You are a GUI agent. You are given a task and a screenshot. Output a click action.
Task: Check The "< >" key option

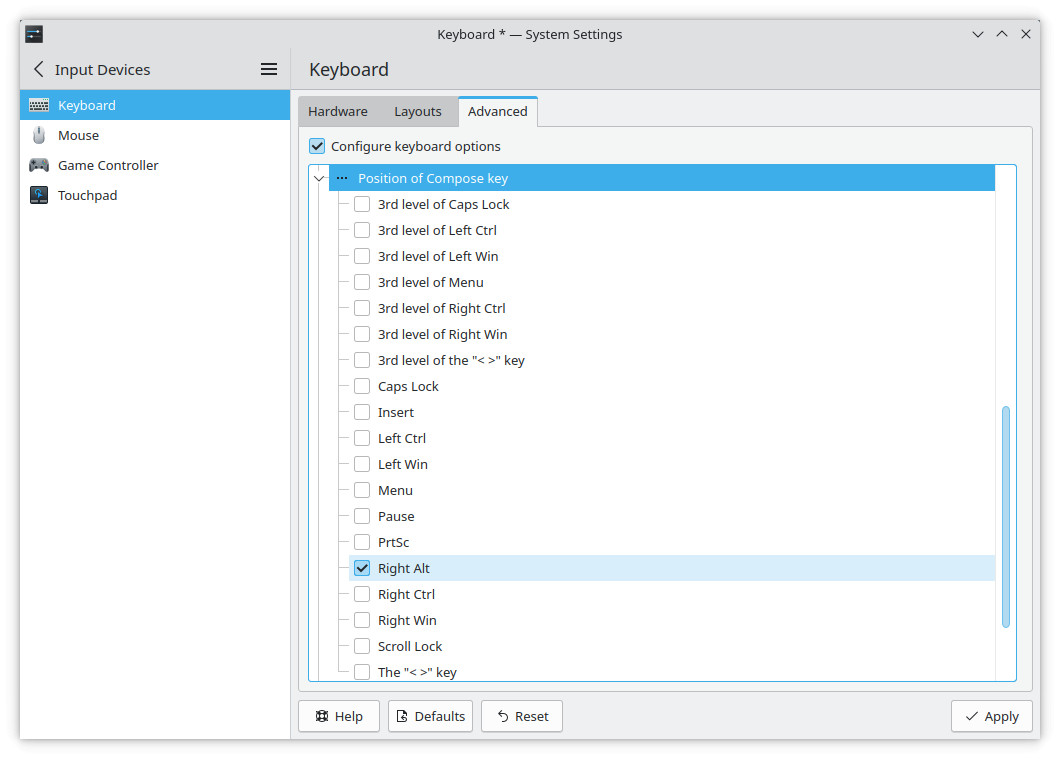point(362,672)
